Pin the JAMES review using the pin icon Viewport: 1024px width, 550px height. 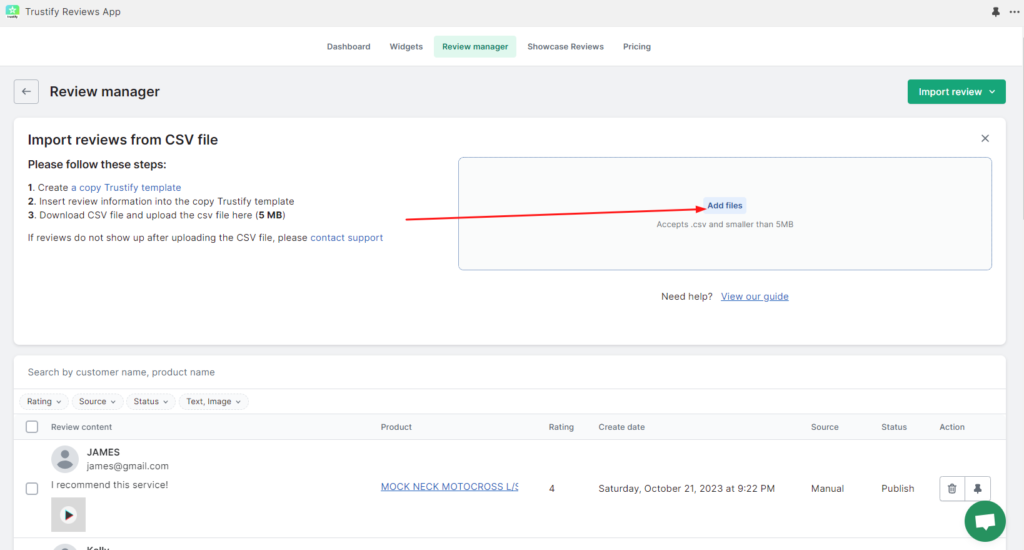pyautogui.click(x=978, y=489)
